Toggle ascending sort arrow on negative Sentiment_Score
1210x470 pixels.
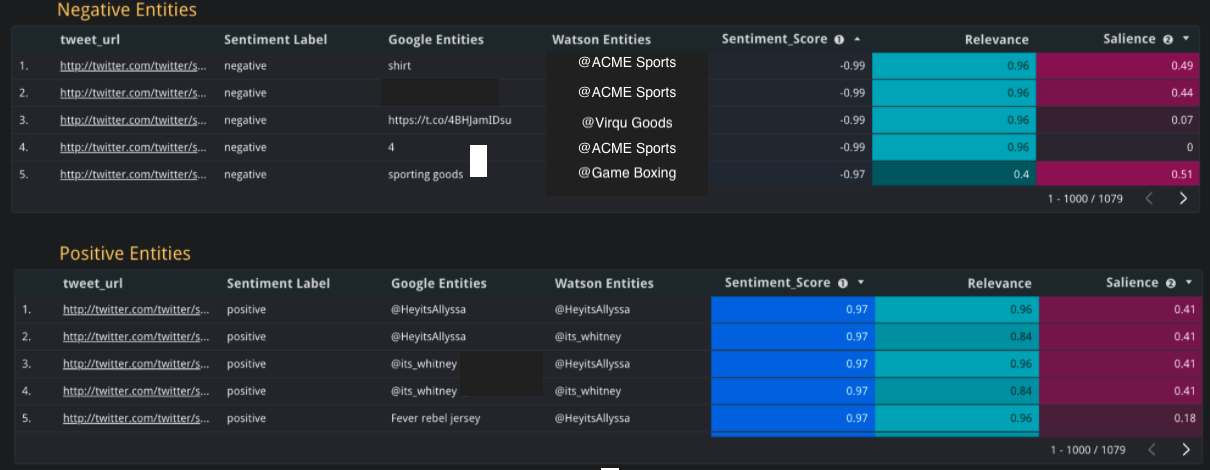(857, 40)
